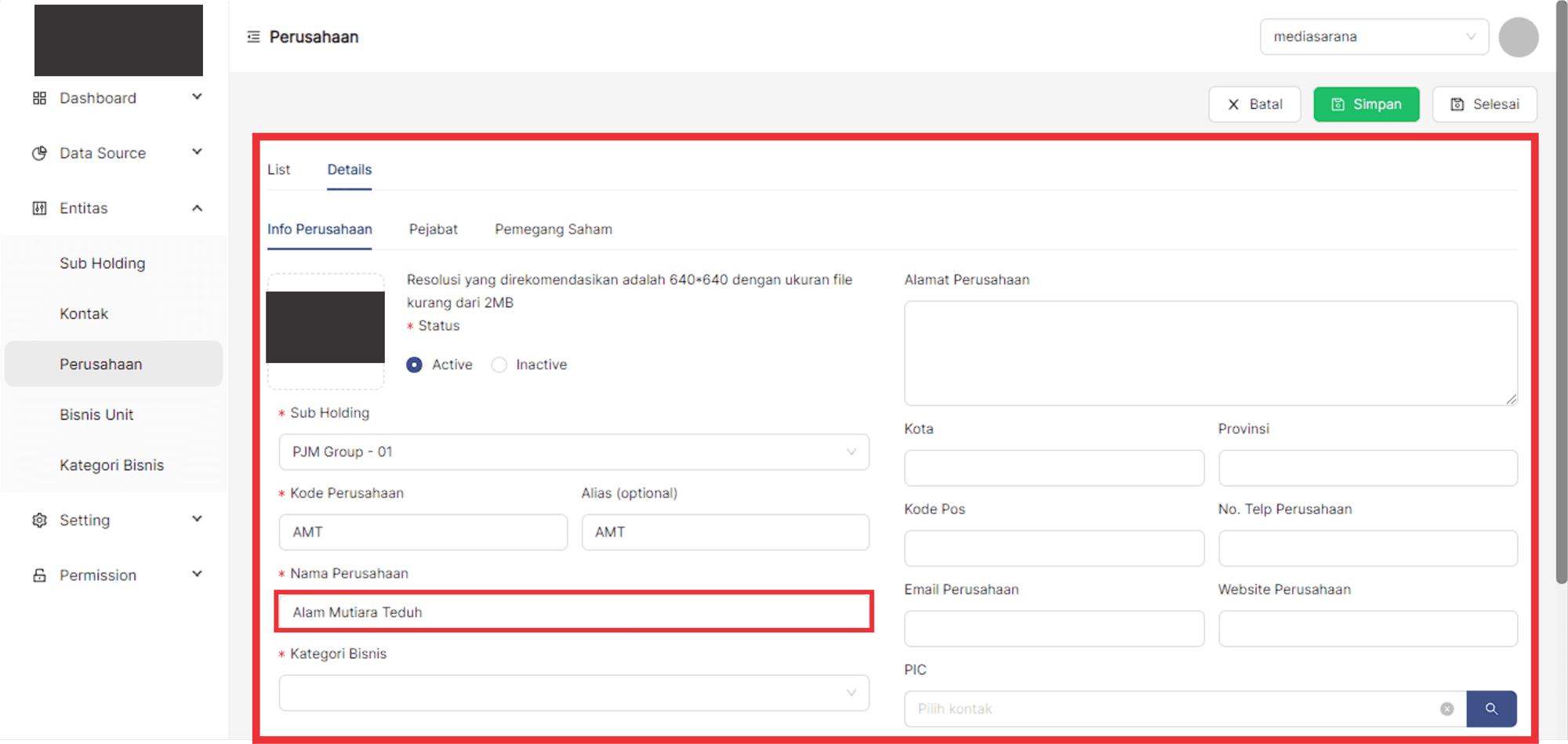
Task: Click the hamburger menu collapse icon
Action: click(253, 37)
